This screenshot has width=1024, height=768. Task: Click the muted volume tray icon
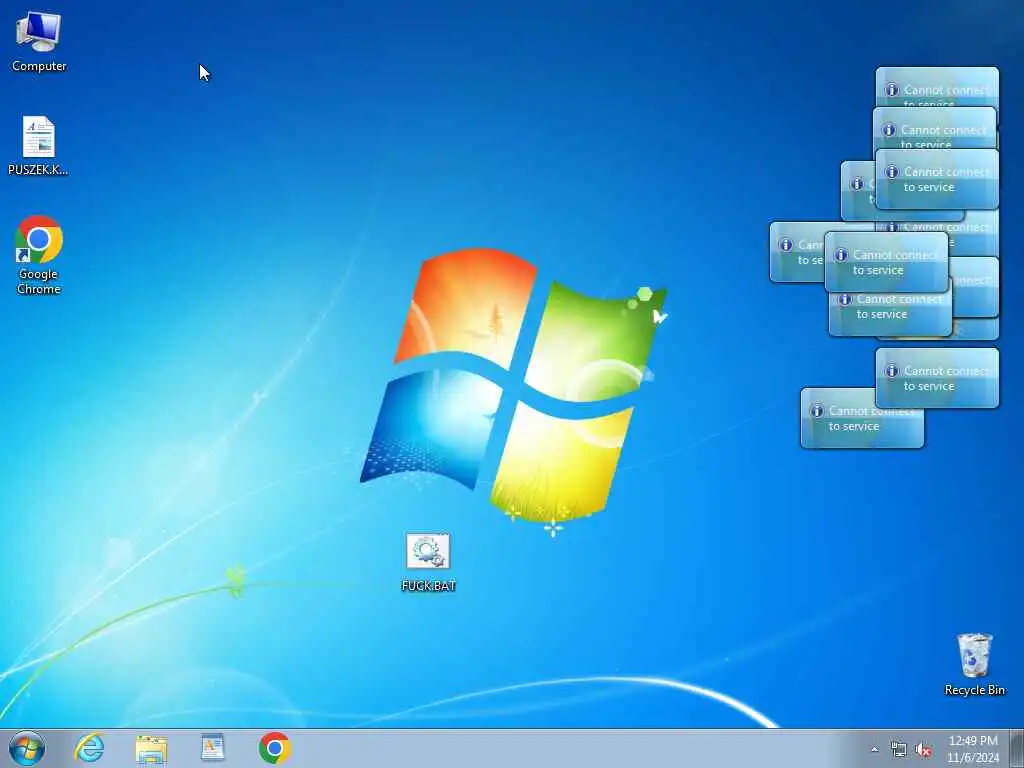[923, 750]
